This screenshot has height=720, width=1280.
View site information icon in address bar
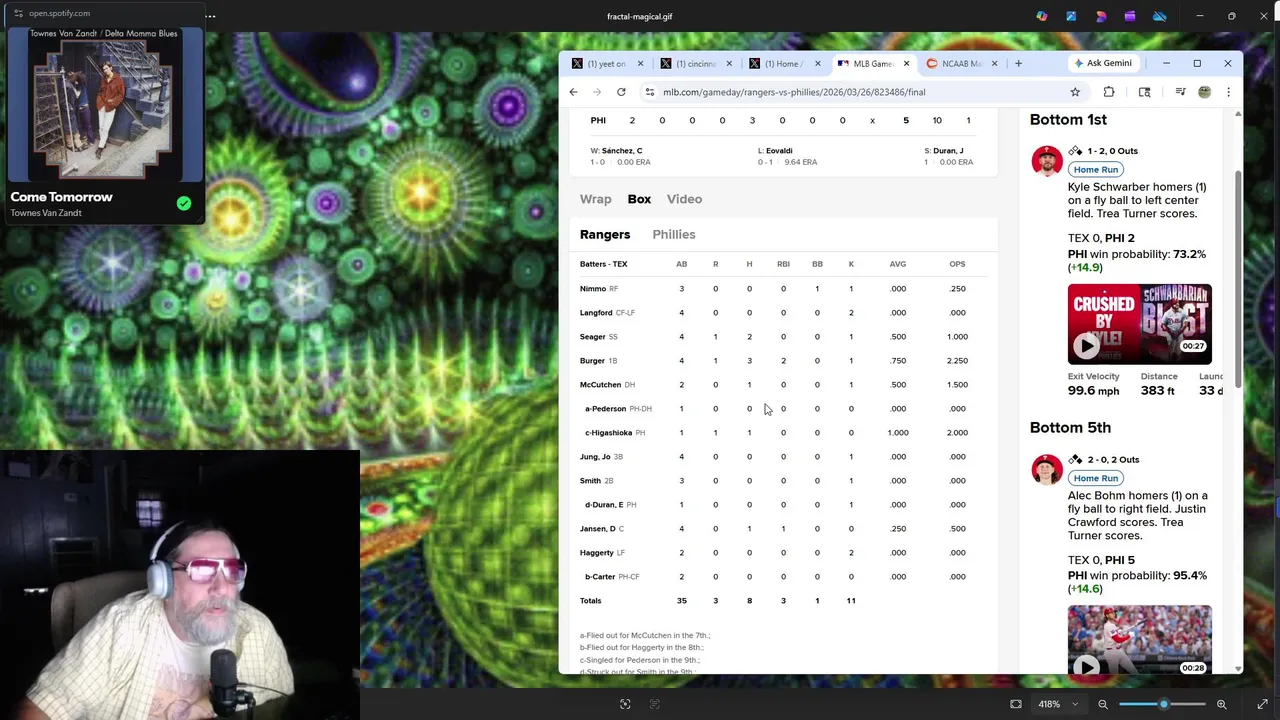coord(650,92)
